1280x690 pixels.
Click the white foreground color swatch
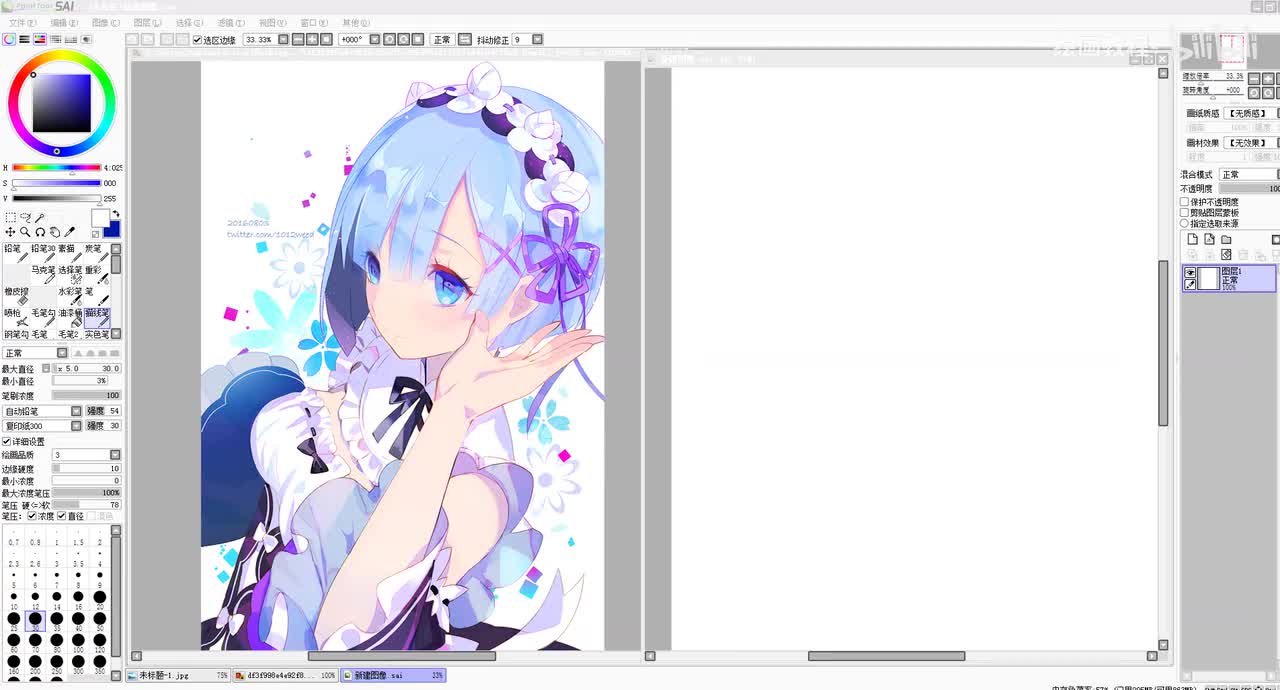coord(100,218)
